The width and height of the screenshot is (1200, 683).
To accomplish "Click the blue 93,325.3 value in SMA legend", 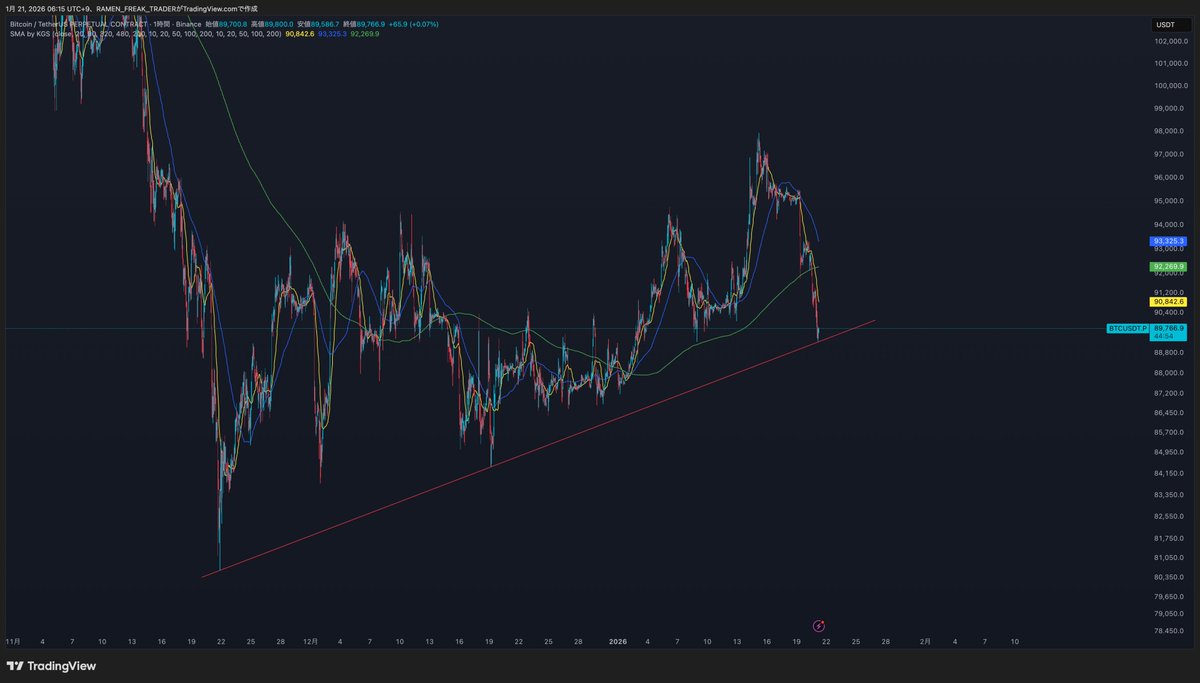I will pyautogui.click(x=332, y=34).
